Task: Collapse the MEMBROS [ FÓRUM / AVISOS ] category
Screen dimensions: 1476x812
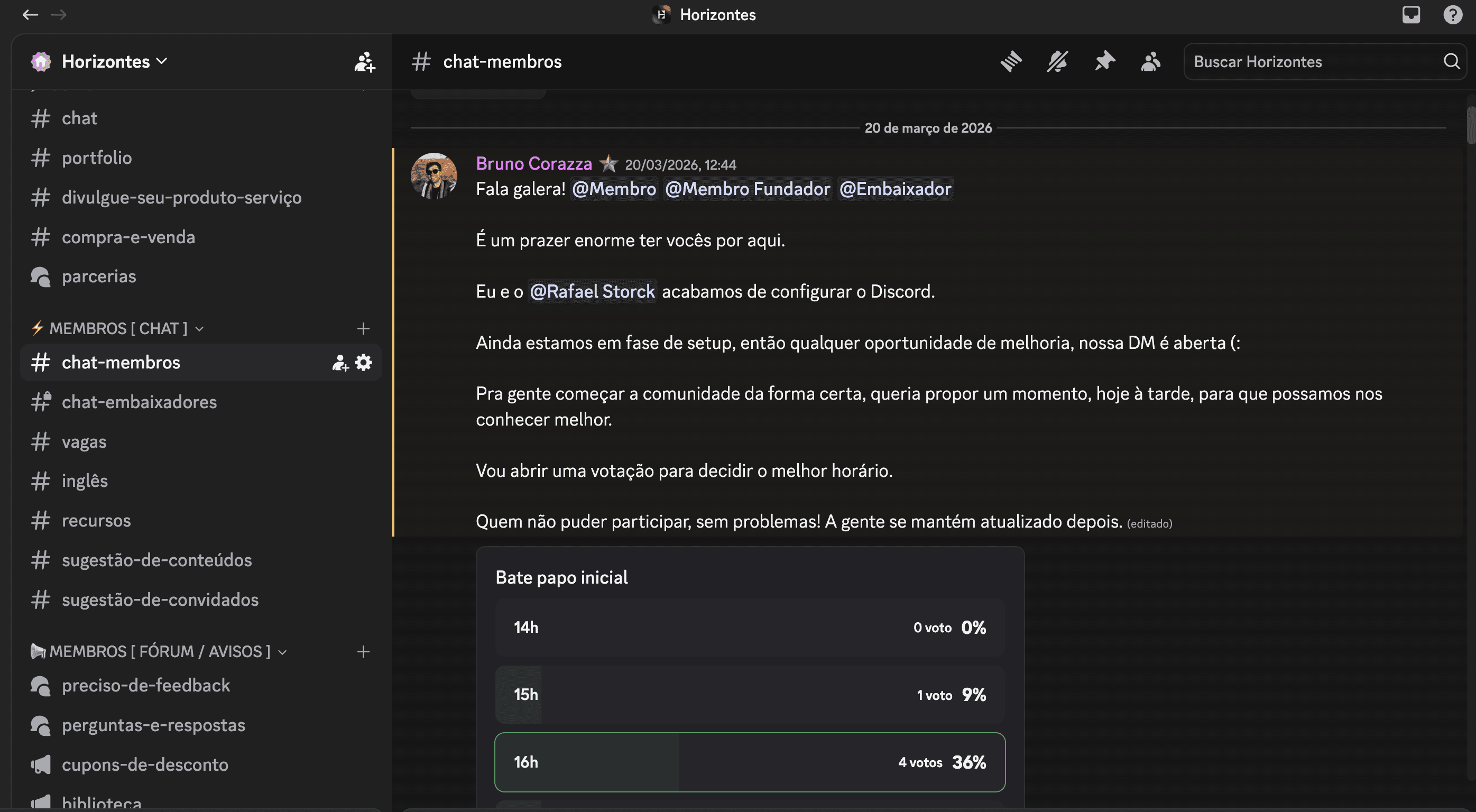Action: pyautogui.click(x=159, y=651)
